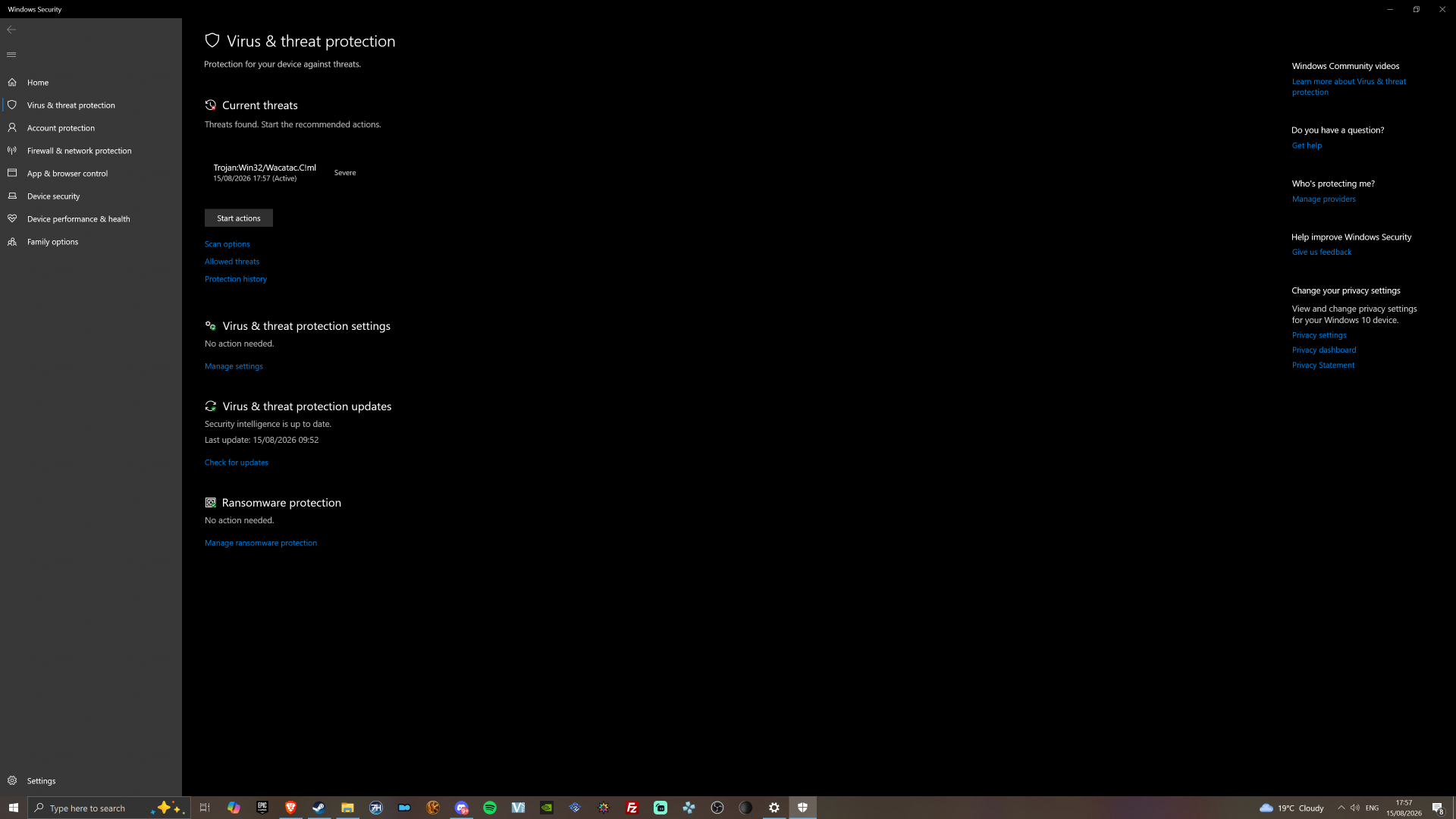This screenshot has height=819, width=1456.
Task: Open Brave browser from taskbar
Action: (290, 808)
